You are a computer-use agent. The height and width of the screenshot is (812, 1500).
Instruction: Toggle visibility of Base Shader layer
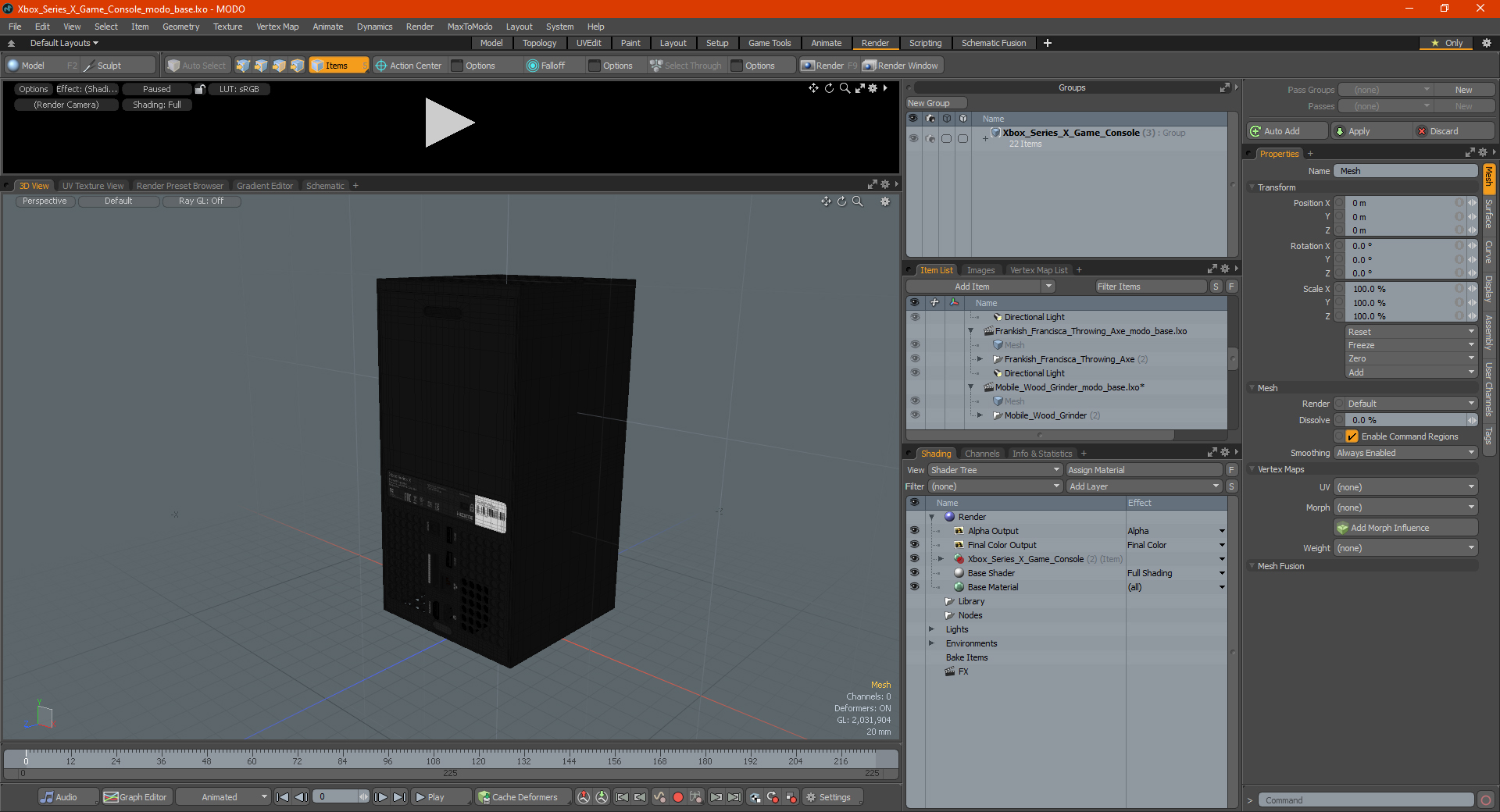pos(914,573)
